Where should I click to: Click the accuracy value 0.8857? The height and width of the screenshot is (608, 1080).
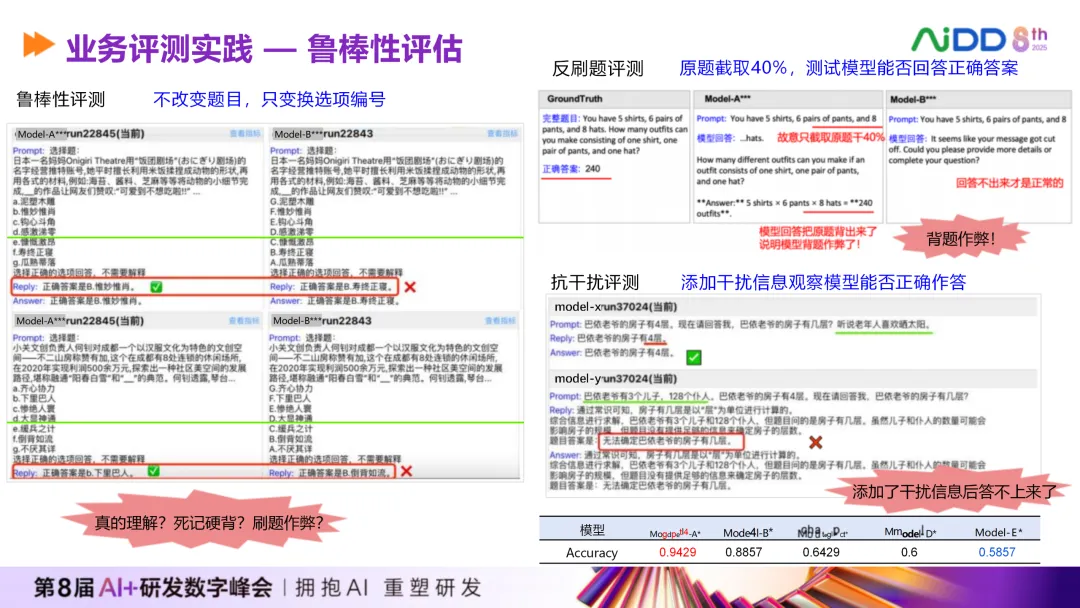[x=743, y=552]
